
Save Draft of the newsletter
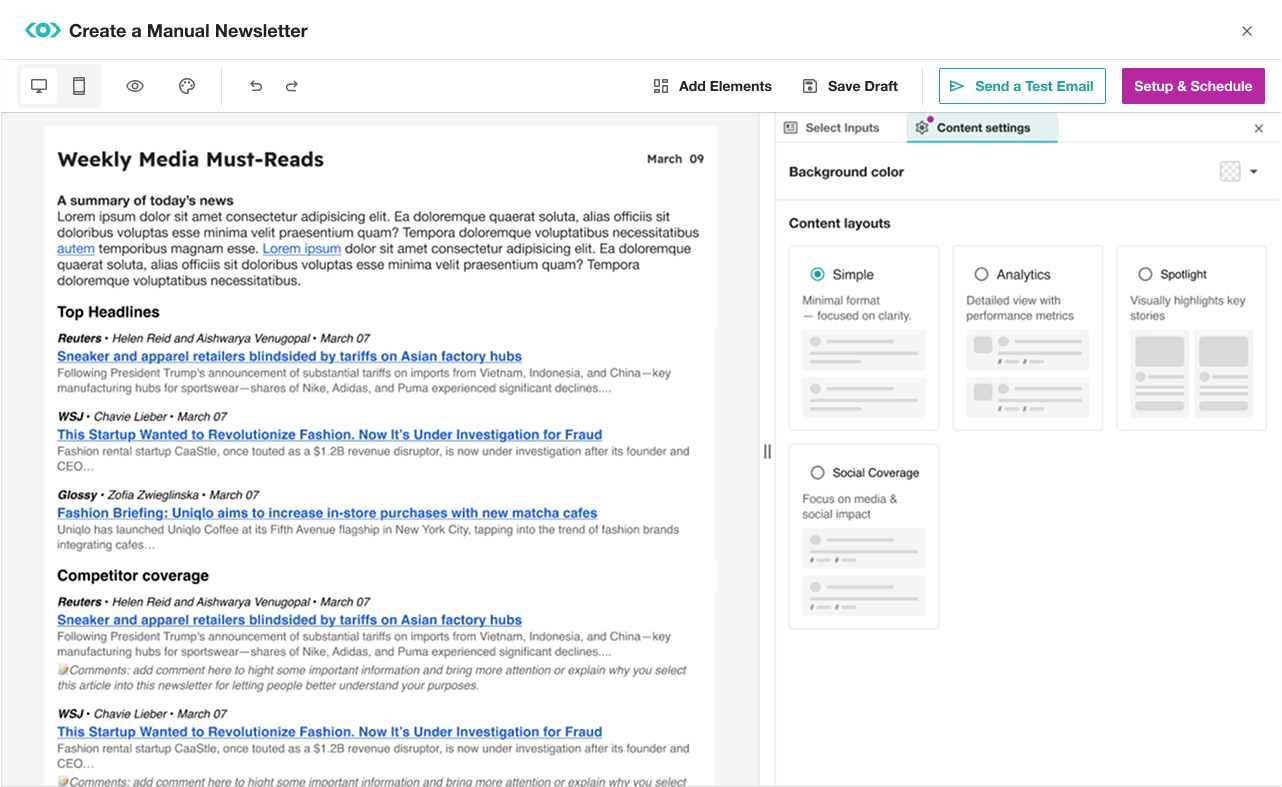pyautogui.click(x=850, y=86)
